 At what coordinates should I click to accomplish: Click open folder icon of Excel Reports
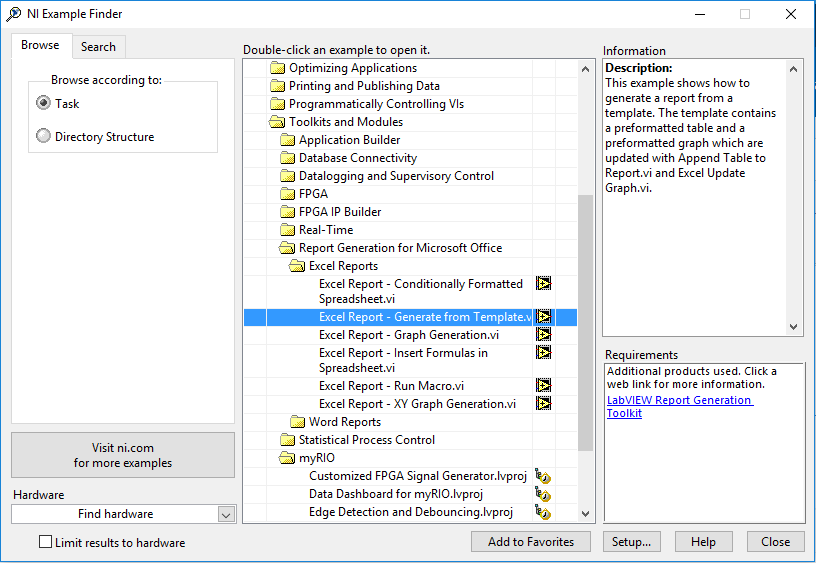click(297, 266)
